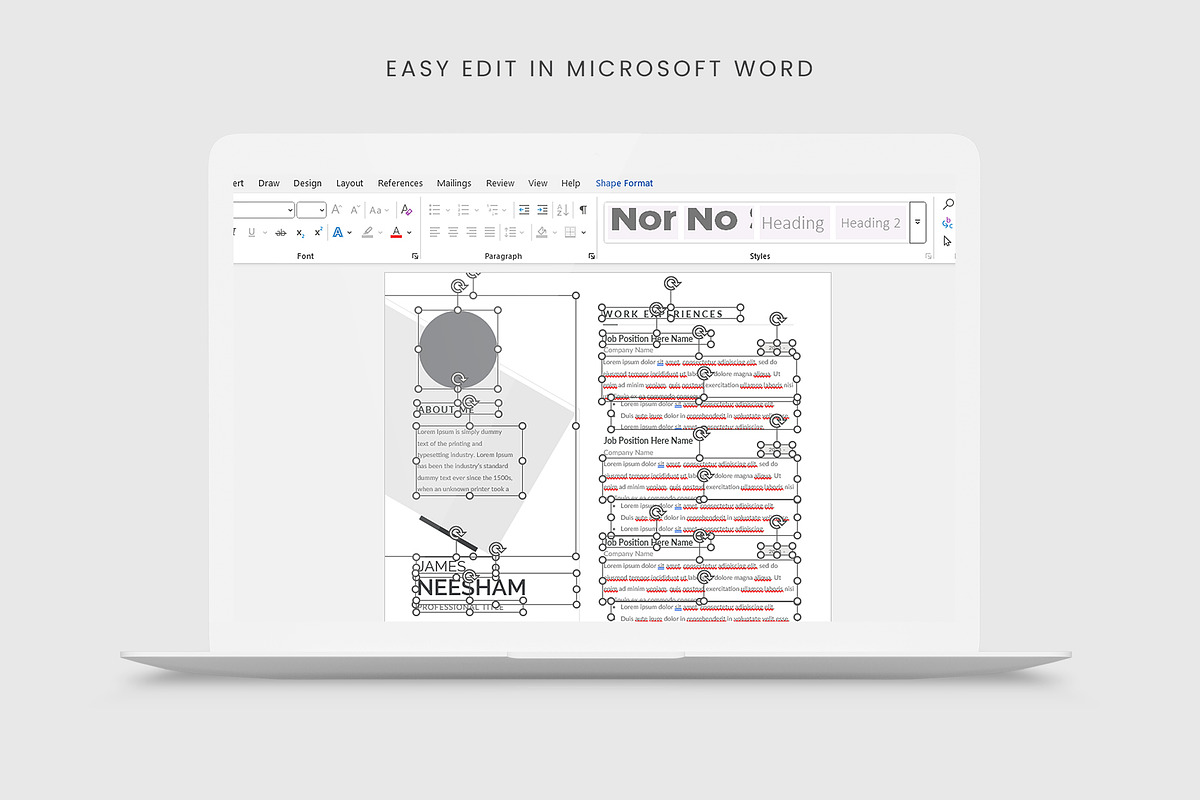
Task: Create a numbered list
Action: pyautogui.click(x=463, y=209)
